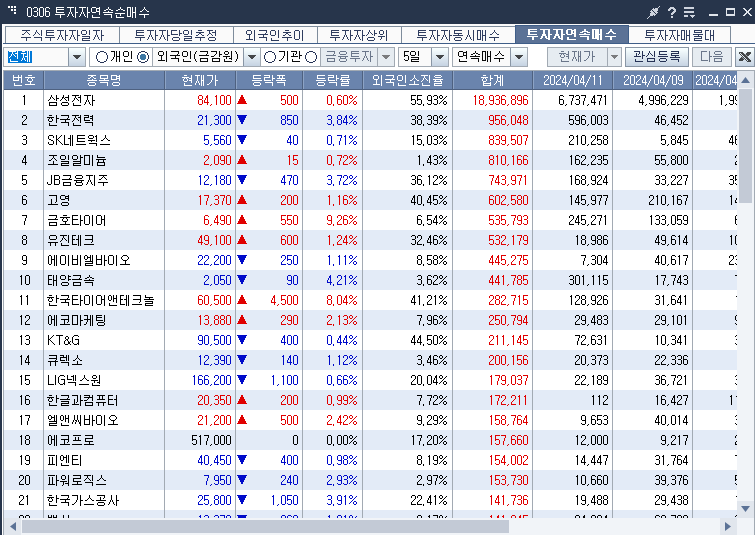This screenshot has width=755, height=535.
Task: Select the 한국전력 stock name
Action: (x=70, y=120)
